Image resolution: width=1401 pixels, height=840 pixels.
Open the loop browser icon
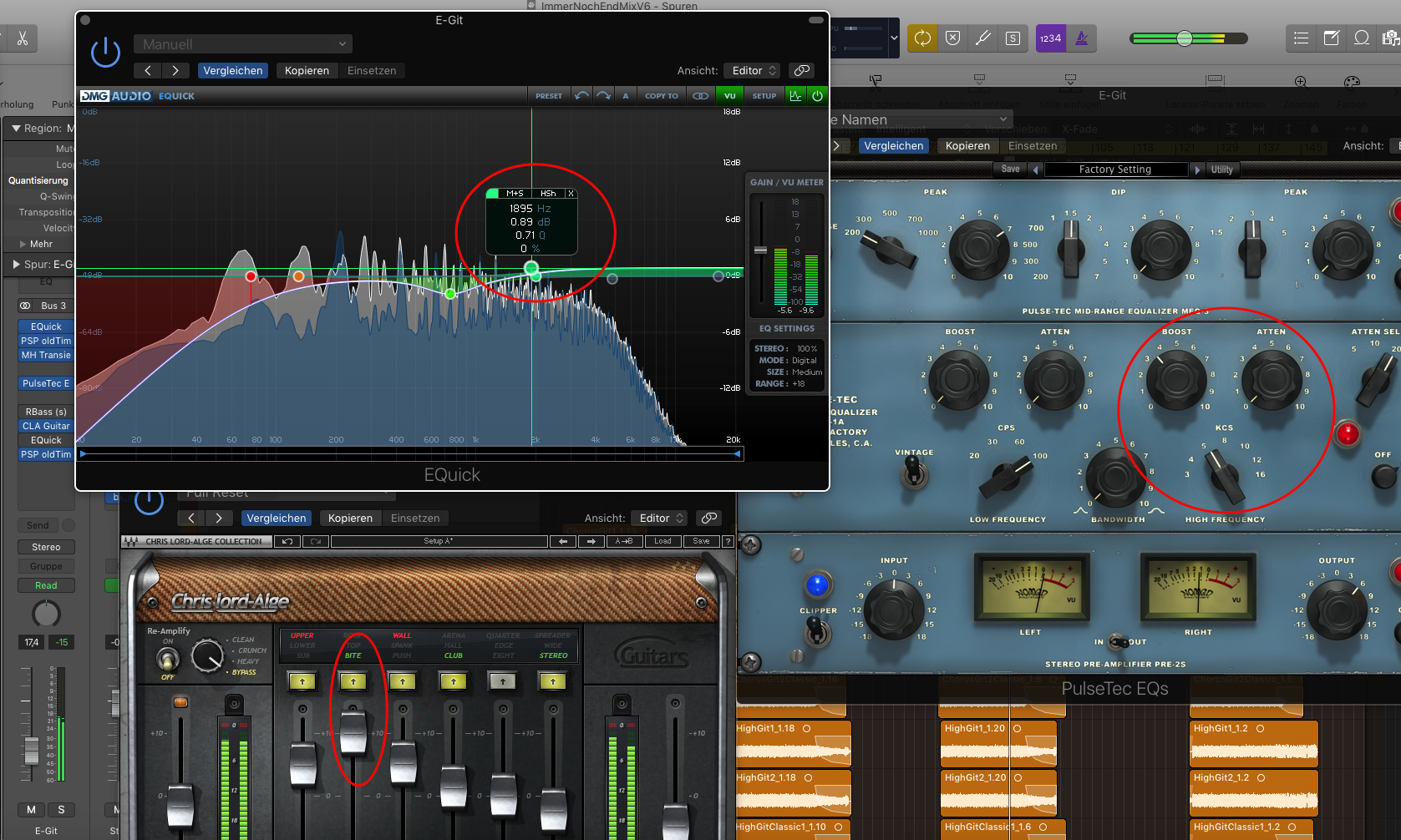1362,38
